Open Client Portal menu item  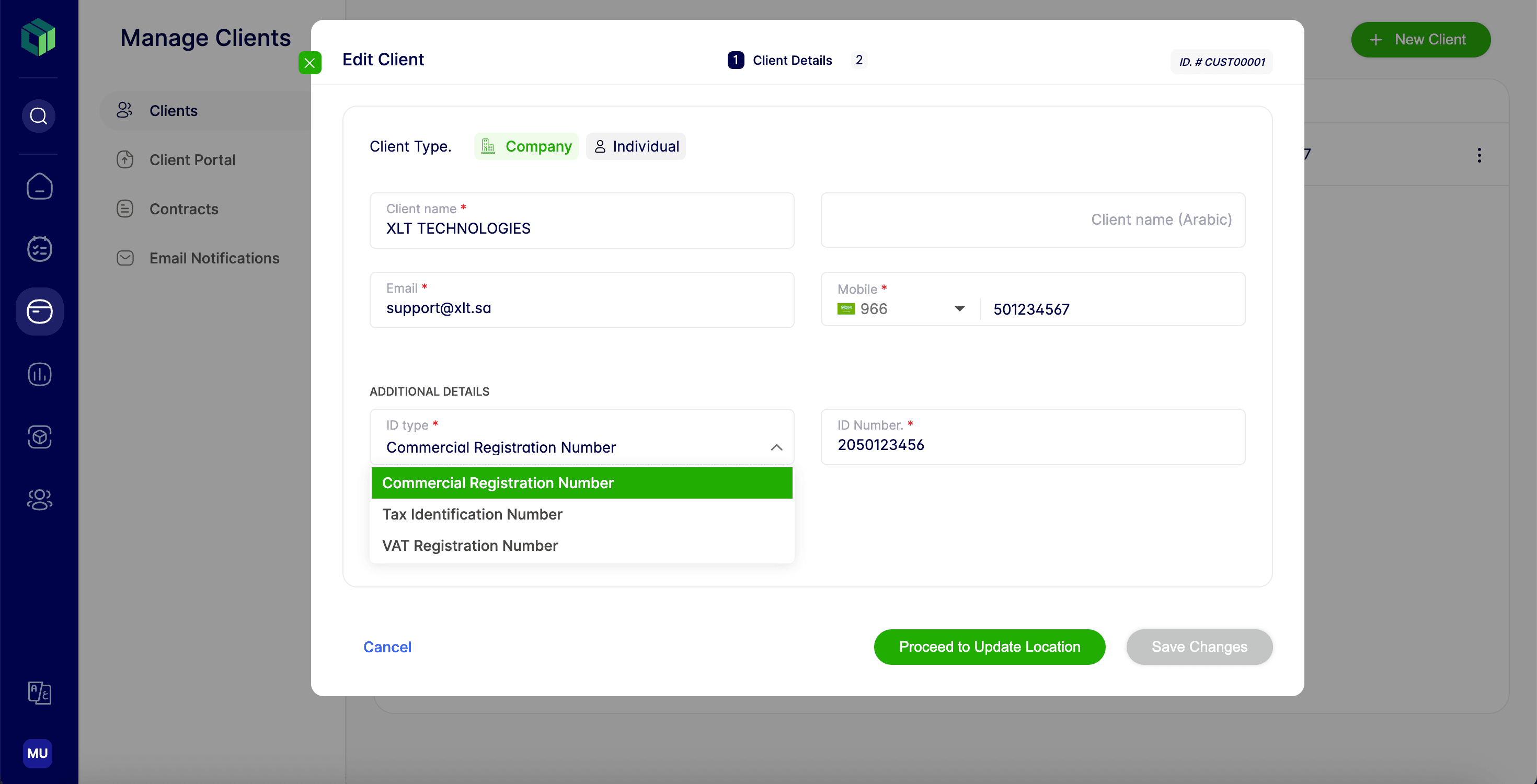coord(192,160)
